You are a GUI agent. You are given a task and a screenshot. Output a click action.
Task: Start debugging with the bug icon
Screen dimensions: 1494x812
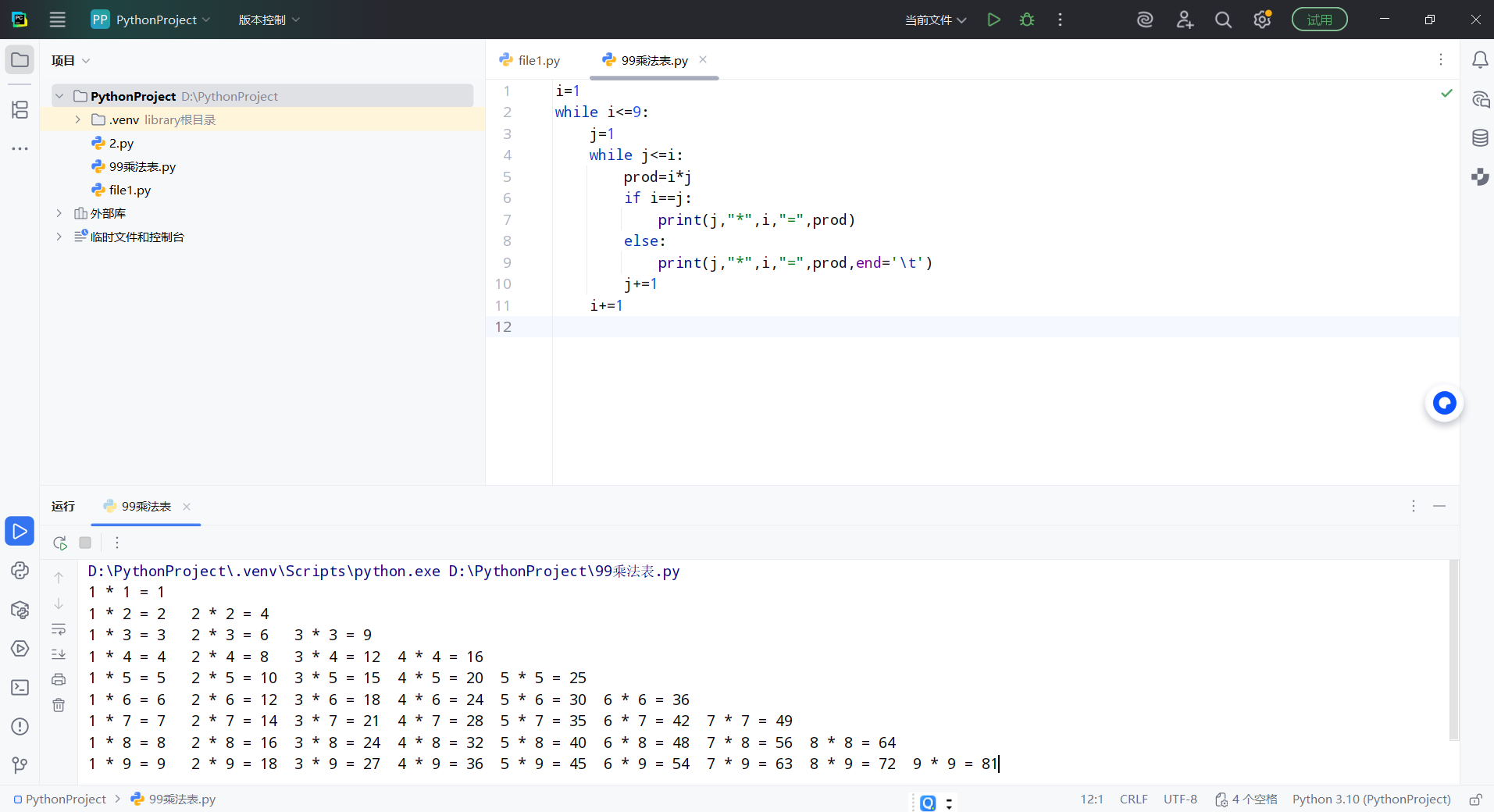tap(1027, 20)
